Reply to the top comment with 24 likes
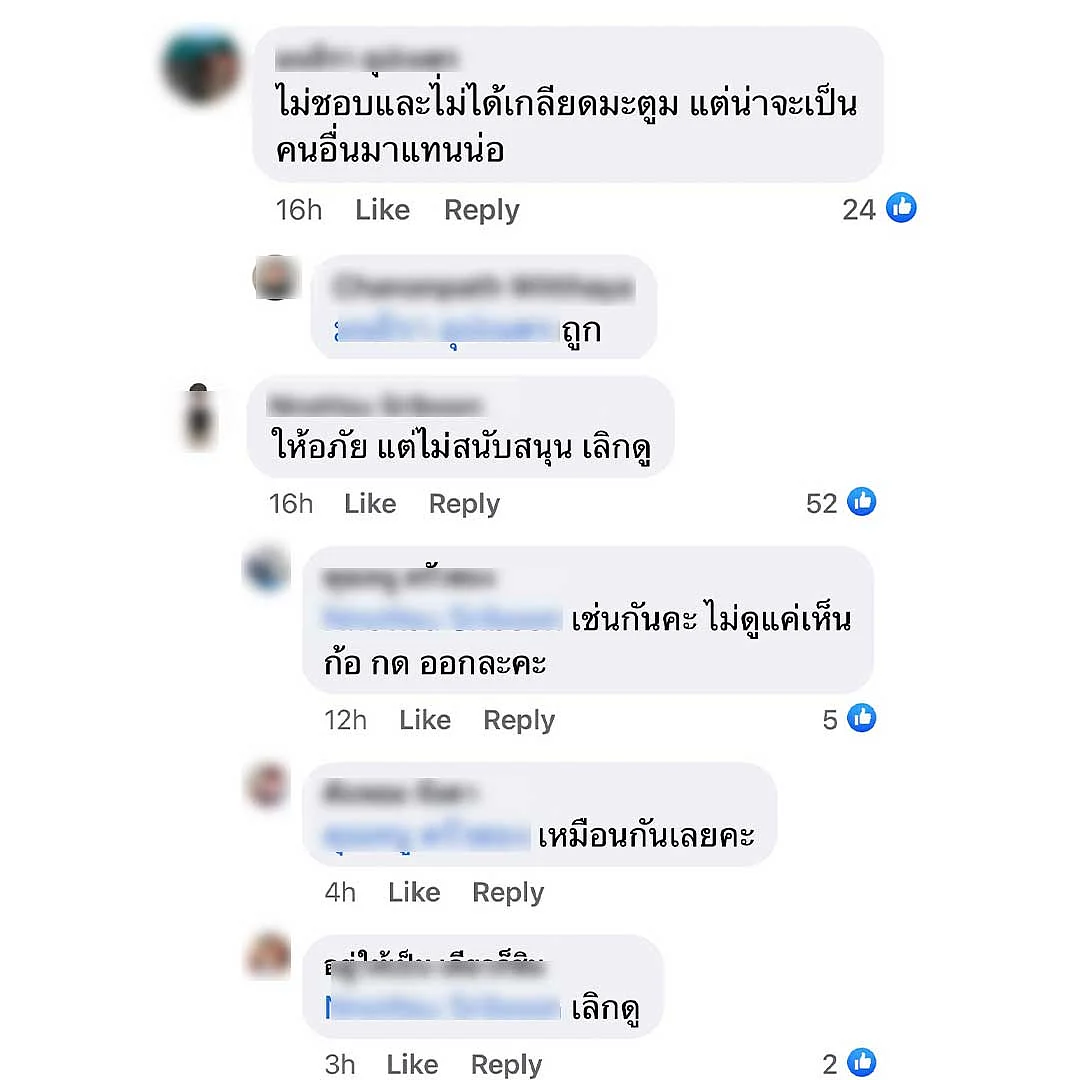 coord(481,210)
